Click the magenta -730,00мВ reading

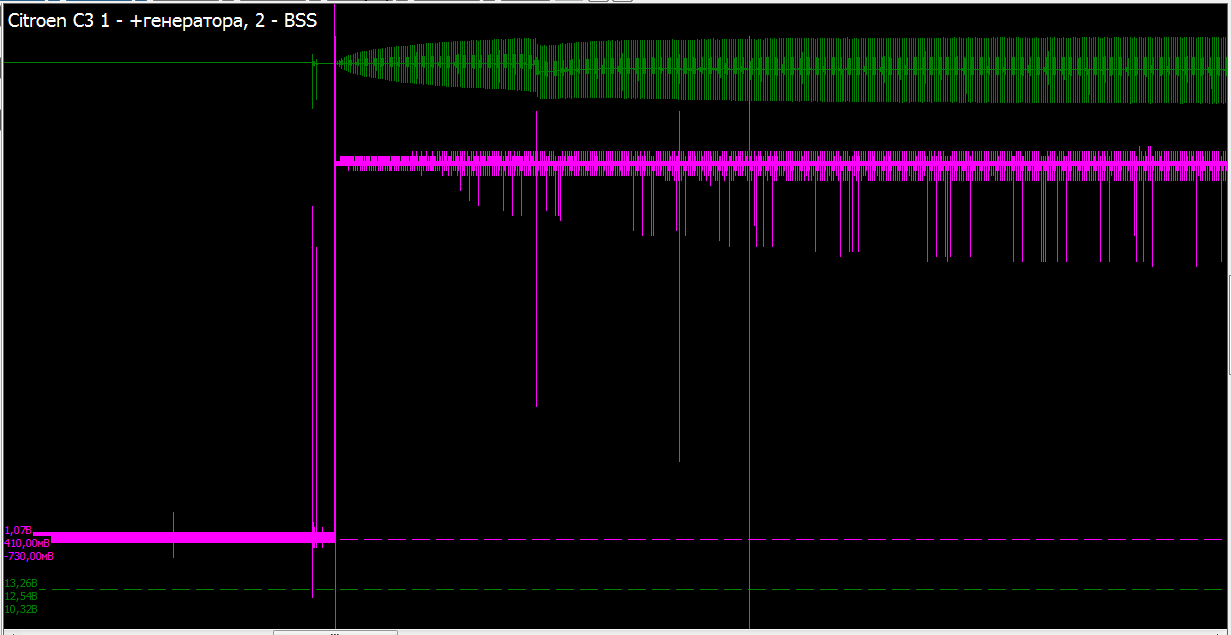click(x=29, y=556)
